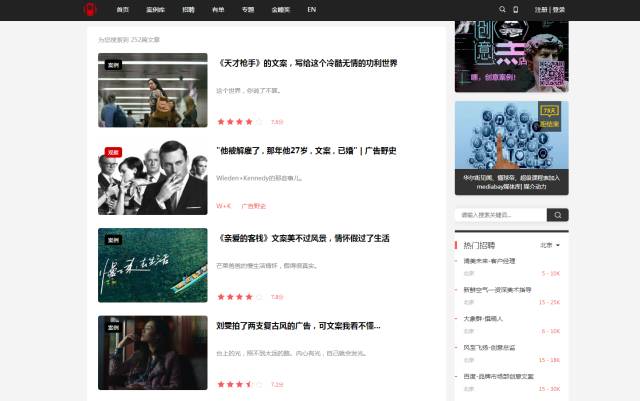Click the mediabay media promotion banner
640x401 pixels.
click(x=511, y=148)
